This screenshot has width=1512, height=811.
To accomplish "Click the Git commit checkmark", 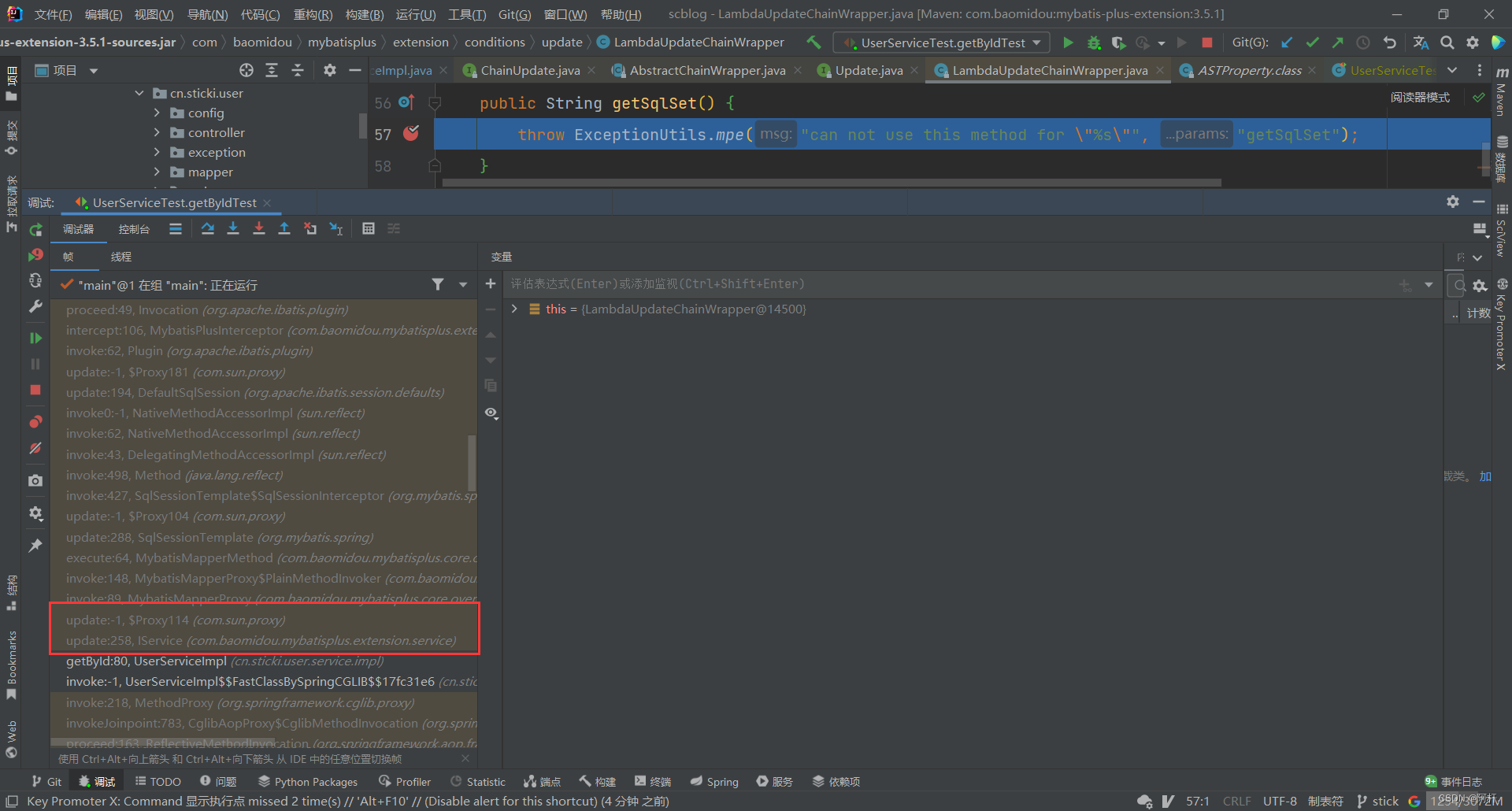I will pos(1312,43).
